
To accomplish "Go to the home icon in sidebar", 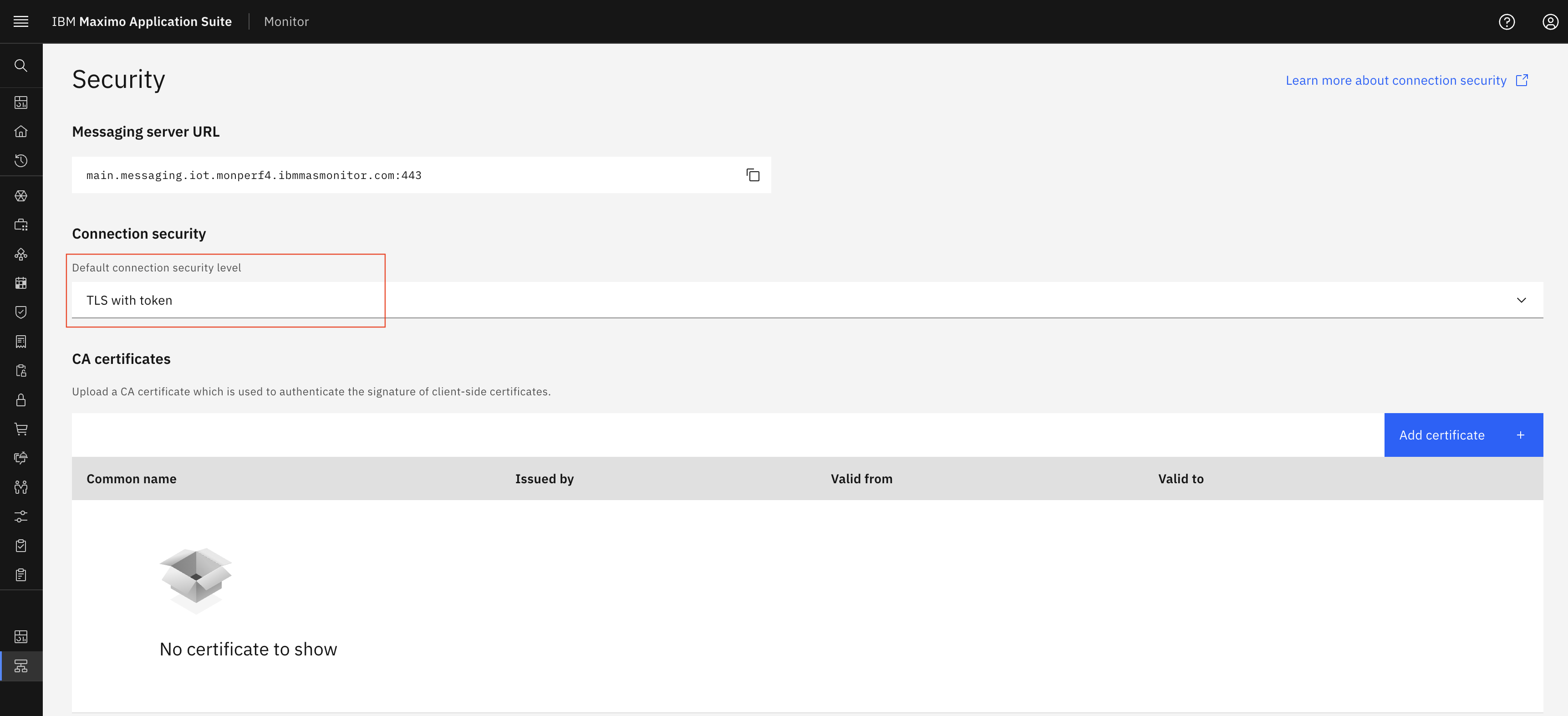I will (20, 132).
